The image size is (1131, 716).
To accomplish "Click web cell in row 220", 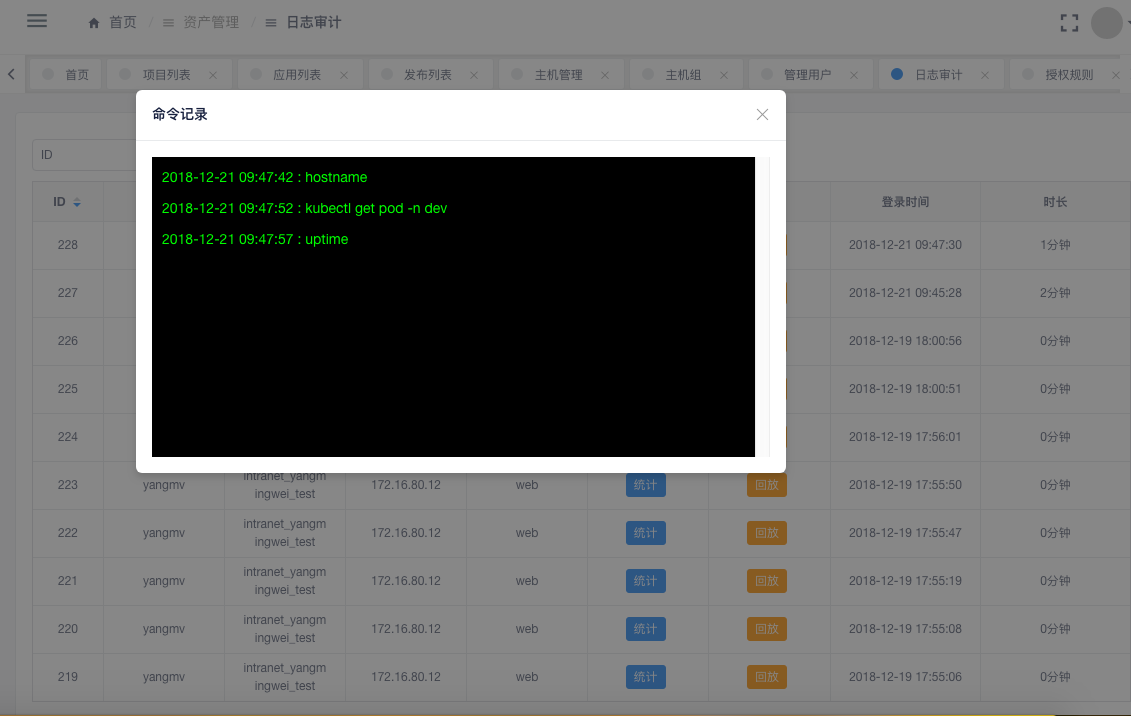I will pos(527,629).
